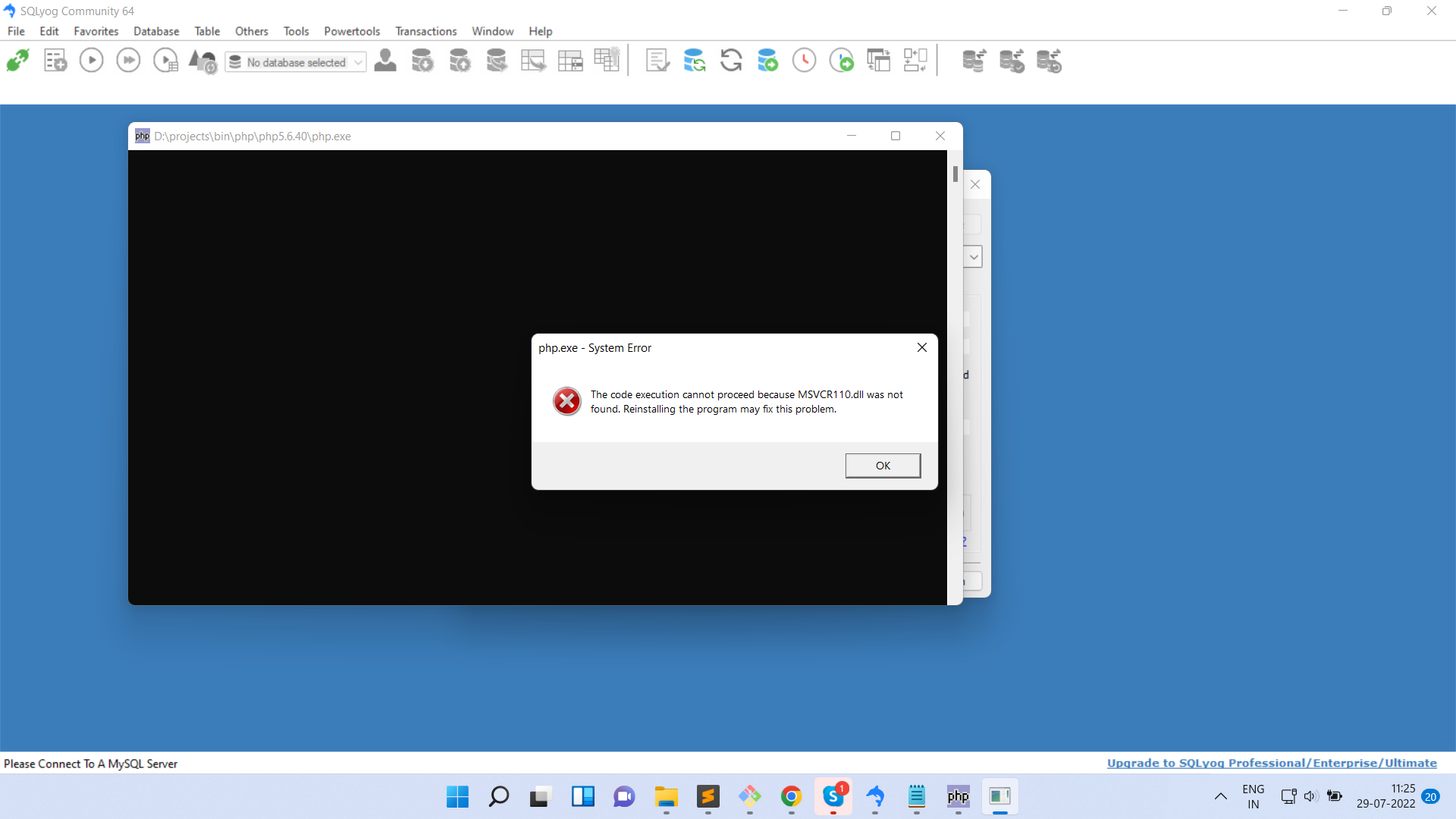Click the Query Builder checklist icon
Viewport: 1456px width, 819px height.
tap(657, 61)
